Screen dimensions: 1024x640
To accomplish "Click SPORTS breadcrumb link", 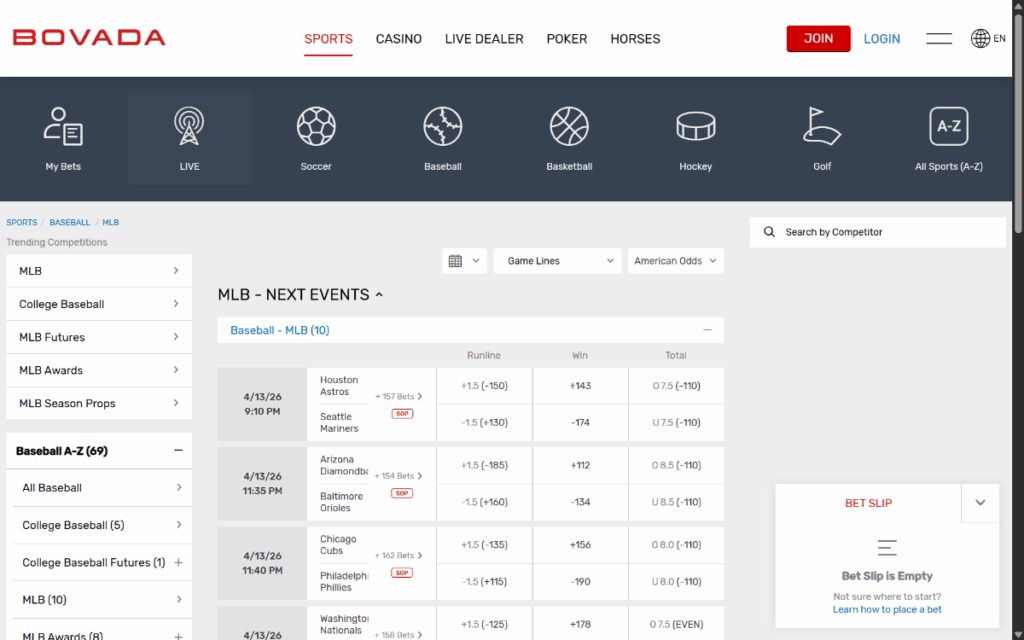I will (22, 223).
